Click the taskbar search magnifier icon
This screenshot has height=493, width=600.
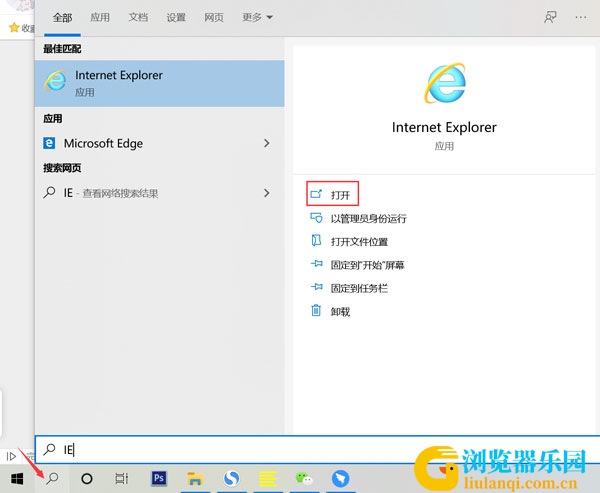(x=52, y=478)
